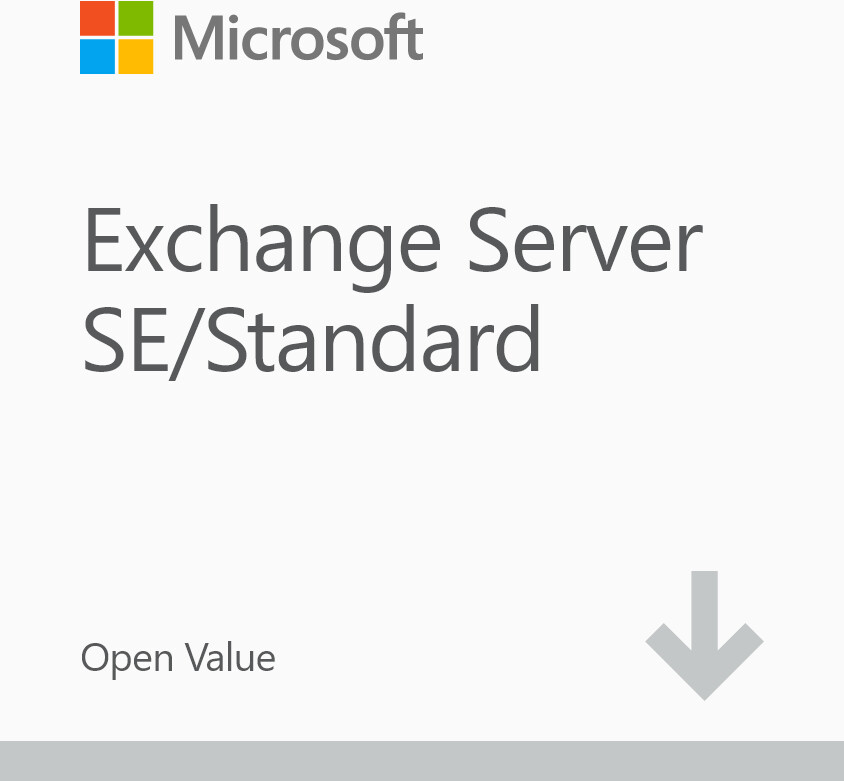
Task: Click the word "Server" in the title
Action: click(x=585, y=241)
